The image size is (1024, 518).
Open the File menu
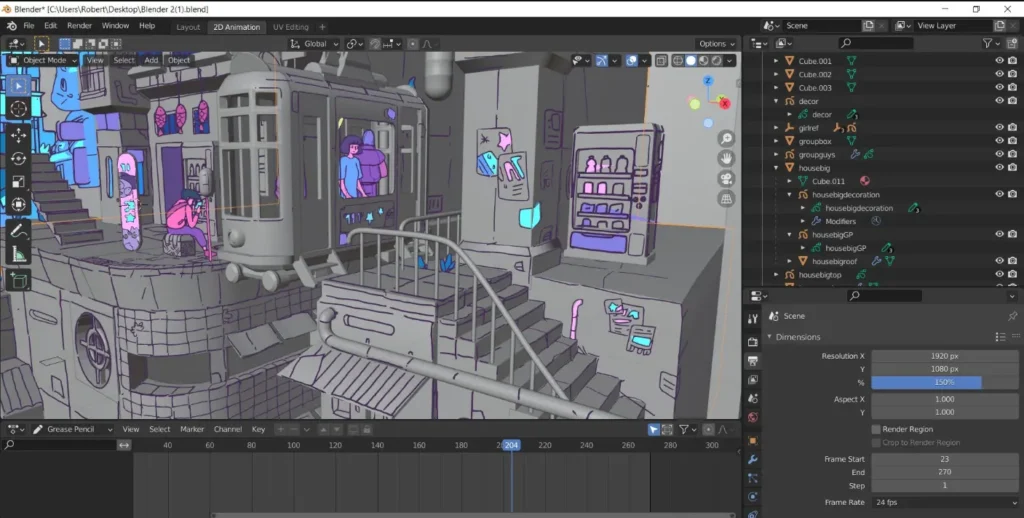click(29, 26)
